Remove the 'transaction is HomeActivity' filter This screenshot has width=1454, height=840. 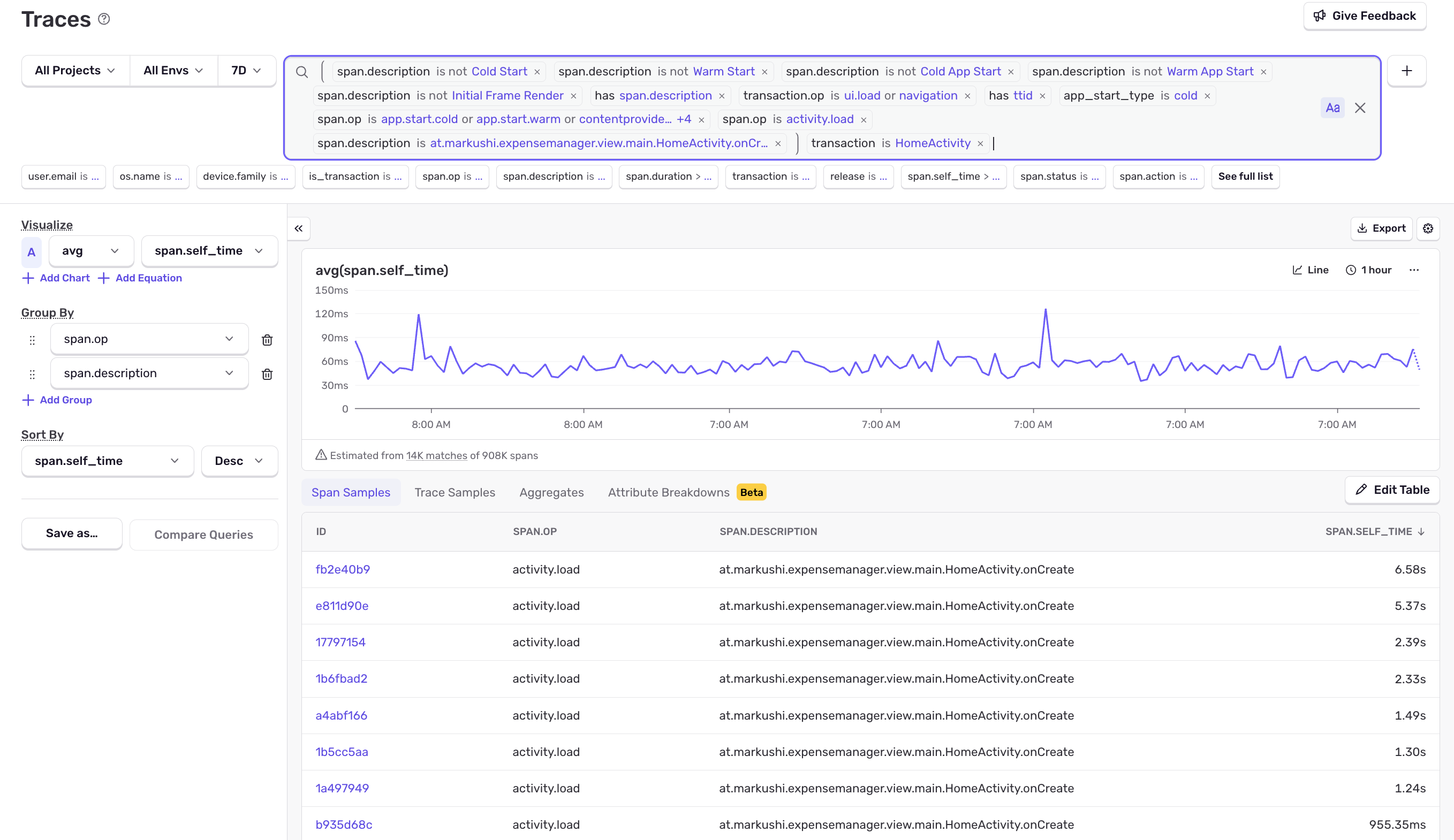click(980, 143)
